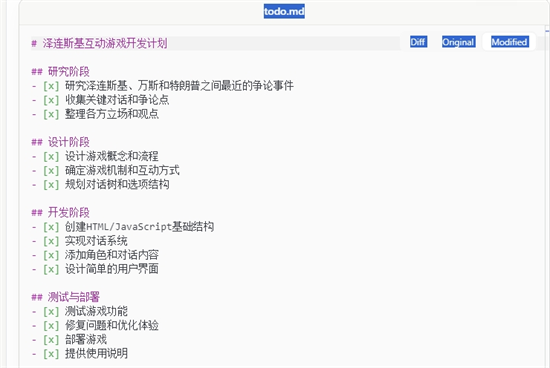This screenshot has height=368, width=550.
Task: Click the line 规划对话树和选项结构
Action: pyautogui.click(x=117, y=184)
